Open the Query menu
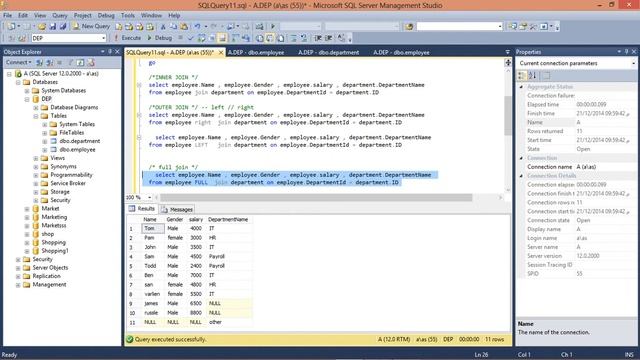Screen dimensions: 640x360 [60, 16]
